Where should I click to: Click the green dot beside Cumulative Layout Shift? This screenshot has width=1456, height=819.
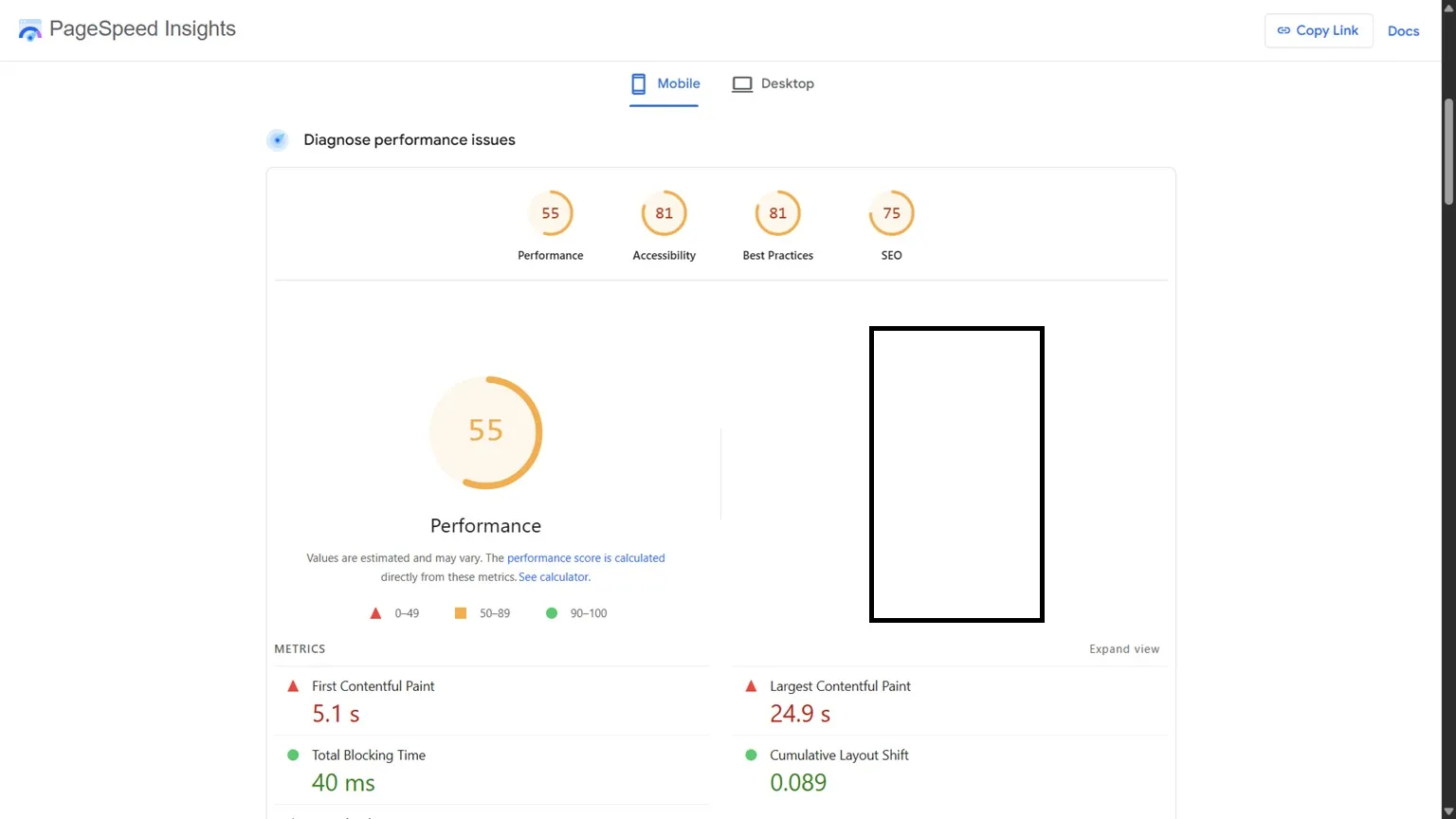[751, 755]
